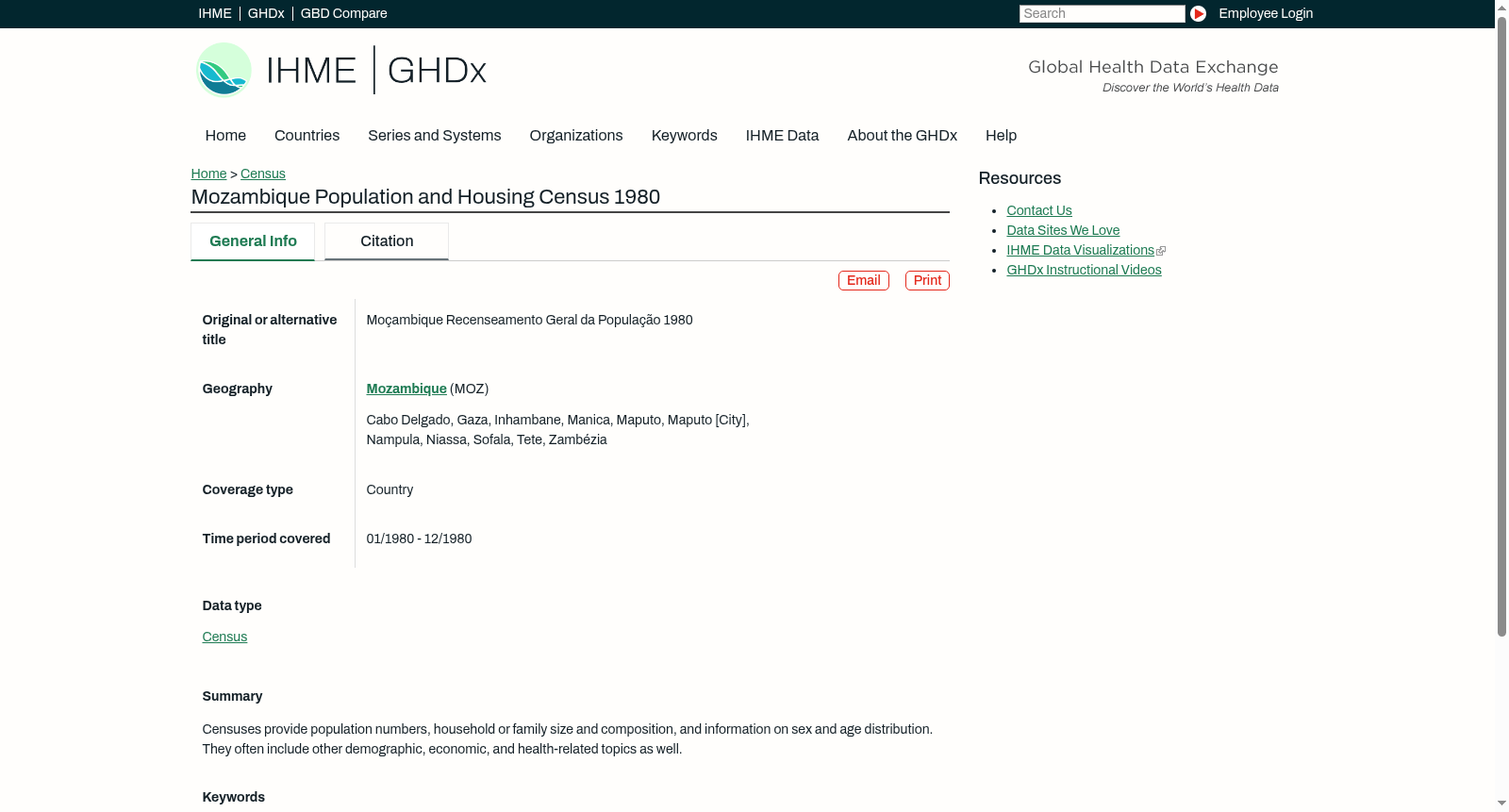The image size is (1509, 812).
Task: Focus the Search input field
Action: coord(1102,13)
